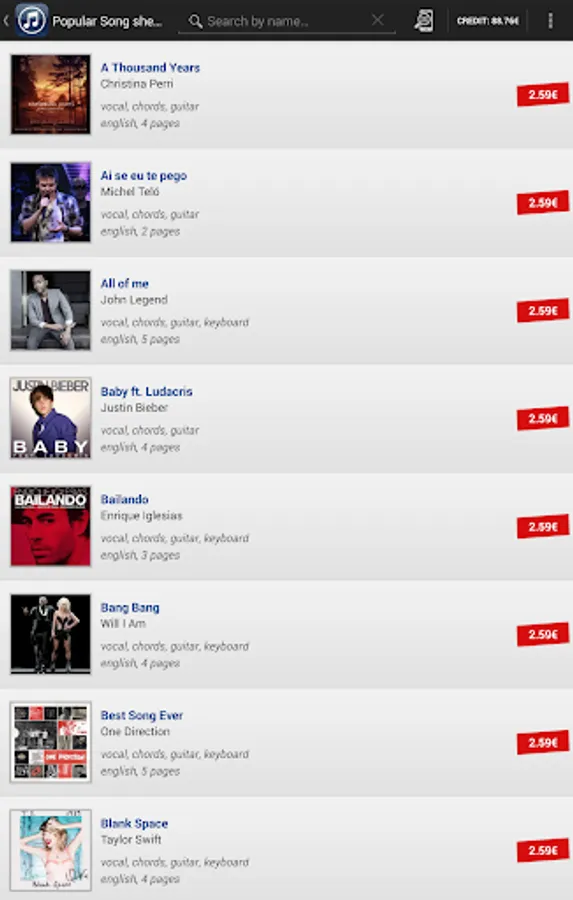Image resolution: width=573 pixels, height=900 pixels.
Task: Tap the One Direction collage thumbnail
Action: click(51, 742)
